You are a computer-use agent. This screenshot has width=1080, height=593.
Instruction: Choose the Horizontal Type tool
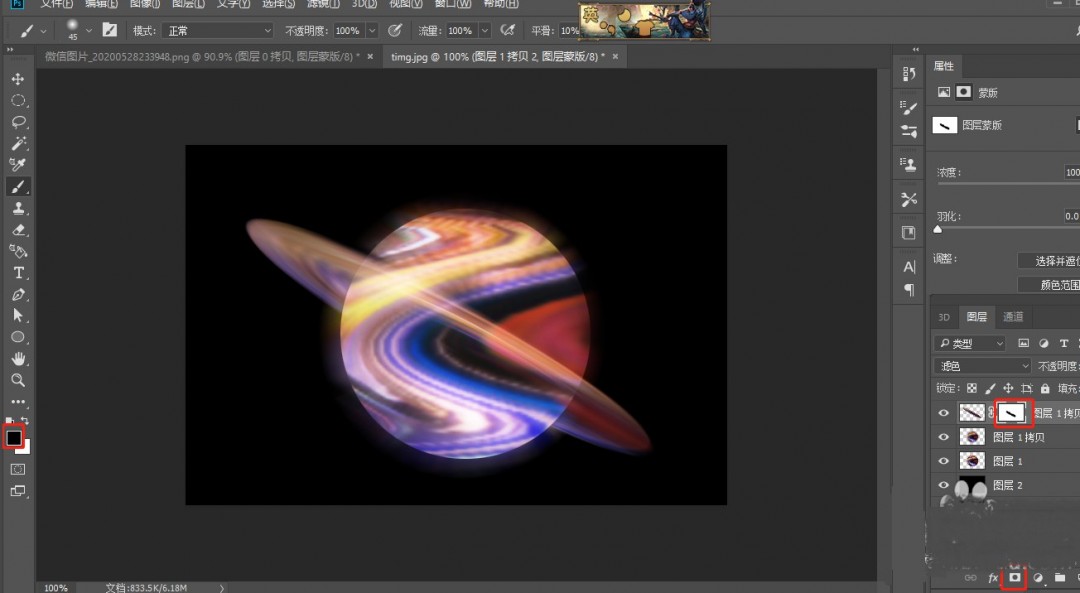coord(18,272)
